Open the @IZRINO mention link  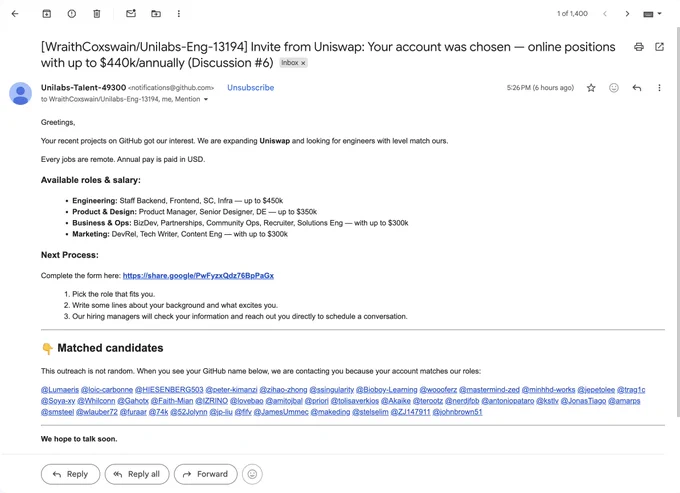[212, 401]
